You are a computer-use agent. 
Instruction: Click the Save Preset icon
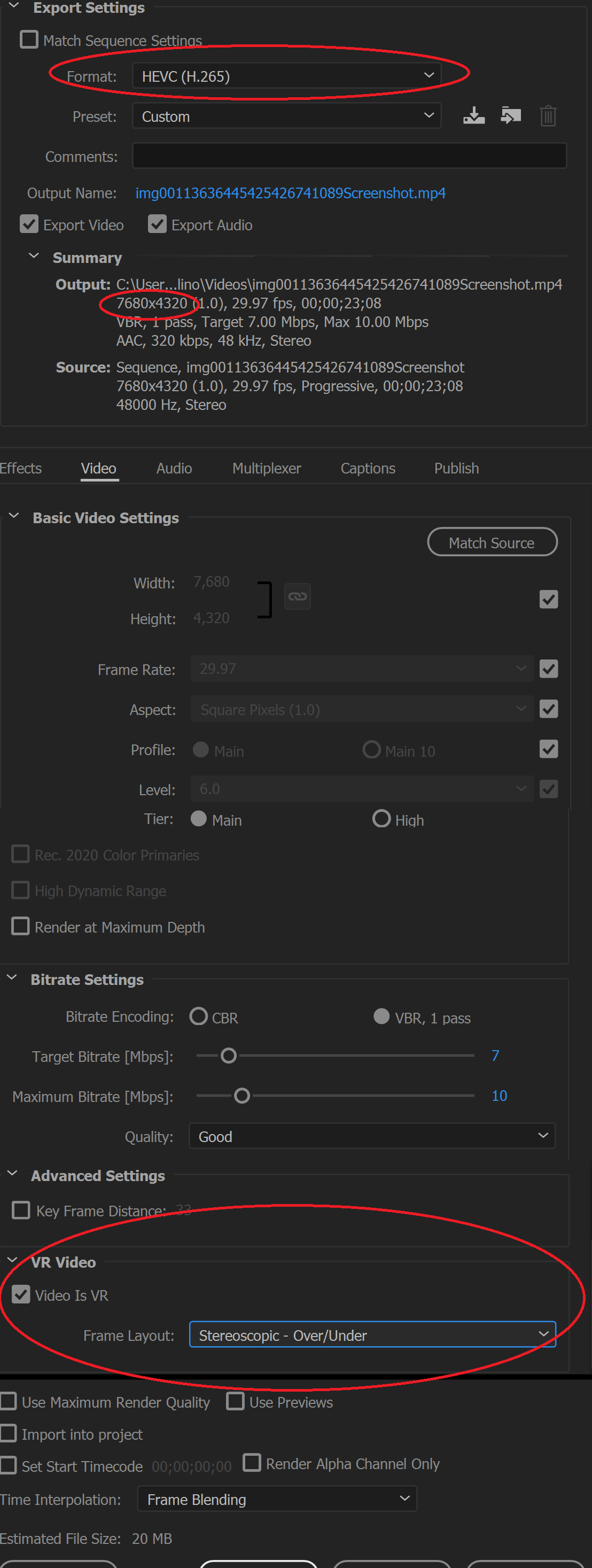[x=473, y=115]
